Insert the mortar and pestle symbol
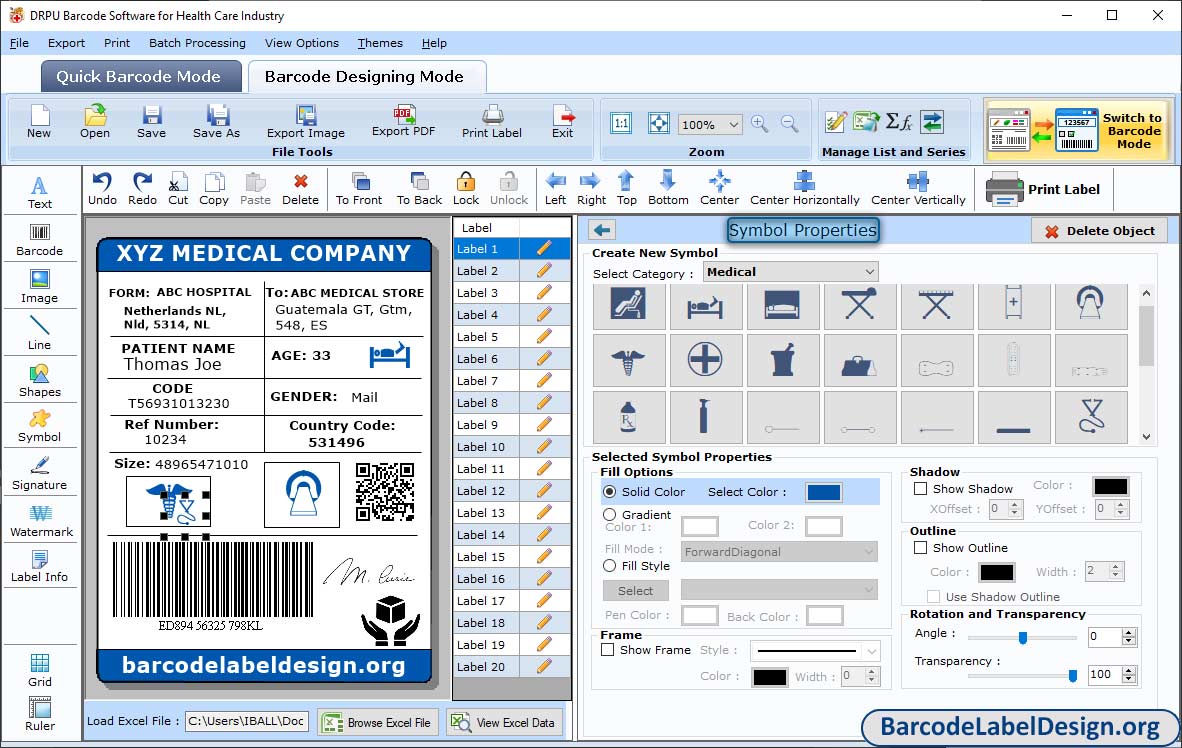 (782, 360)
